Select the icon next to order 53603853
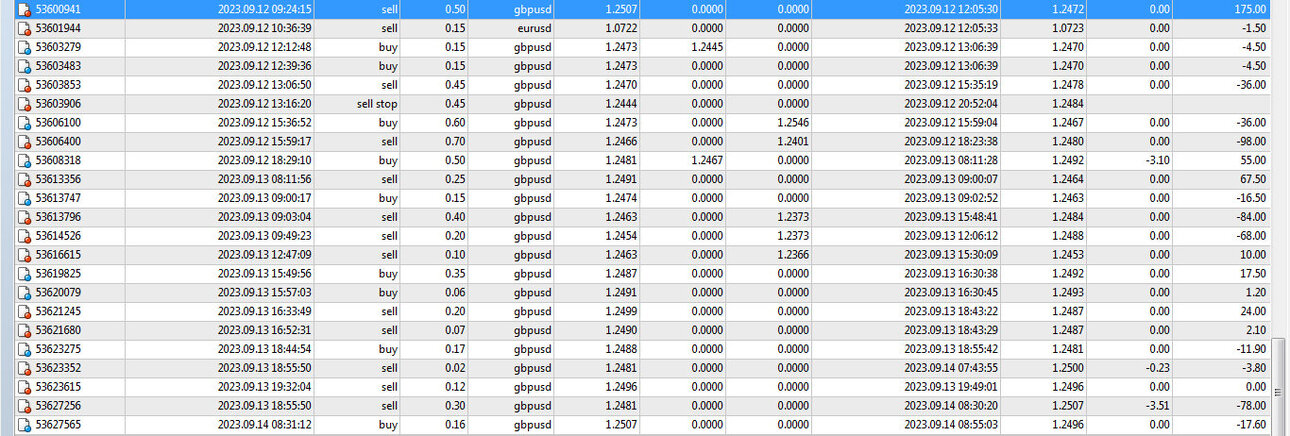This screenshot has height=436, width=1290. tap(24, 85)
